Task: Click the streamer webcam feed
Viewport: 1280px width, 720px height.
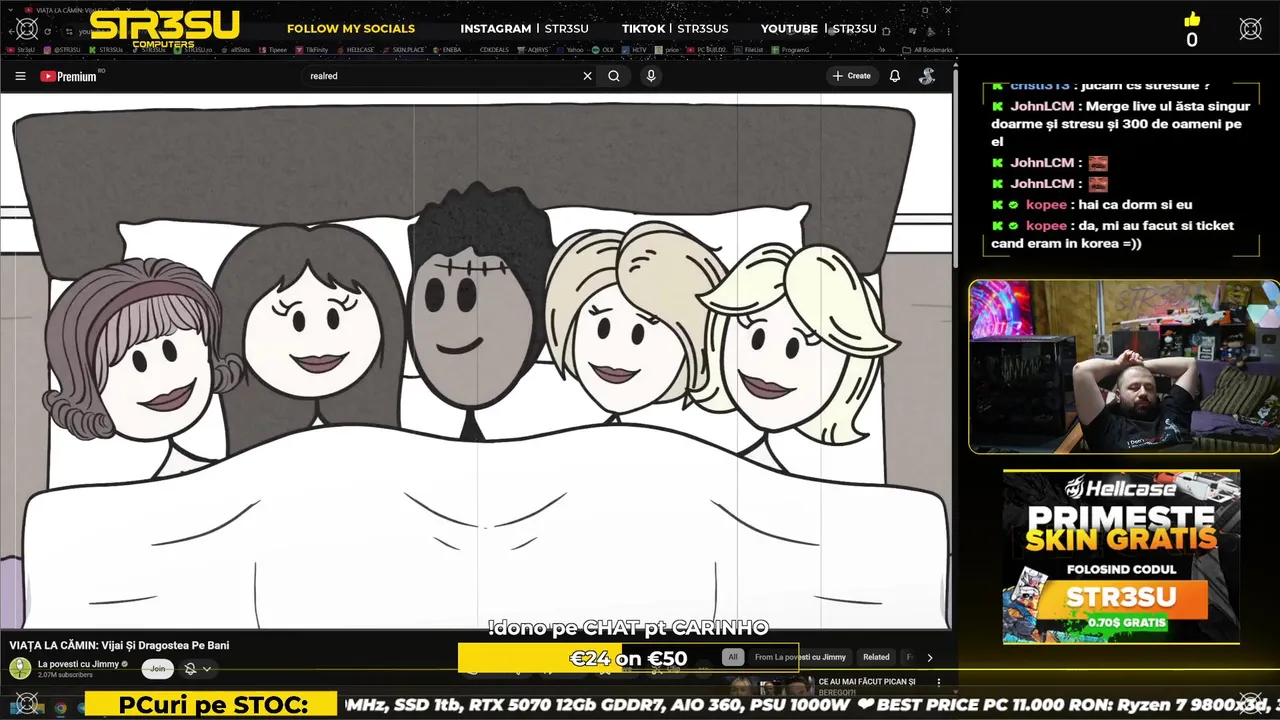Action: point(1124,367)
